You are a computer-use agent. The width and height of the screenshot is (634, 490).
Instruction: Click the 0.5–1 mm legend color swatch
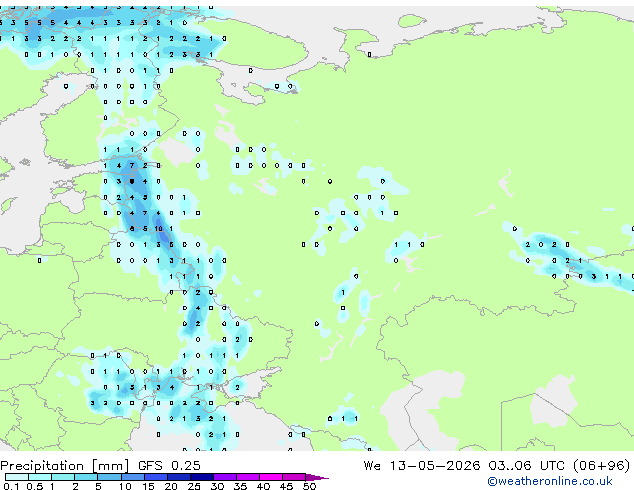[x=40, y=477]
